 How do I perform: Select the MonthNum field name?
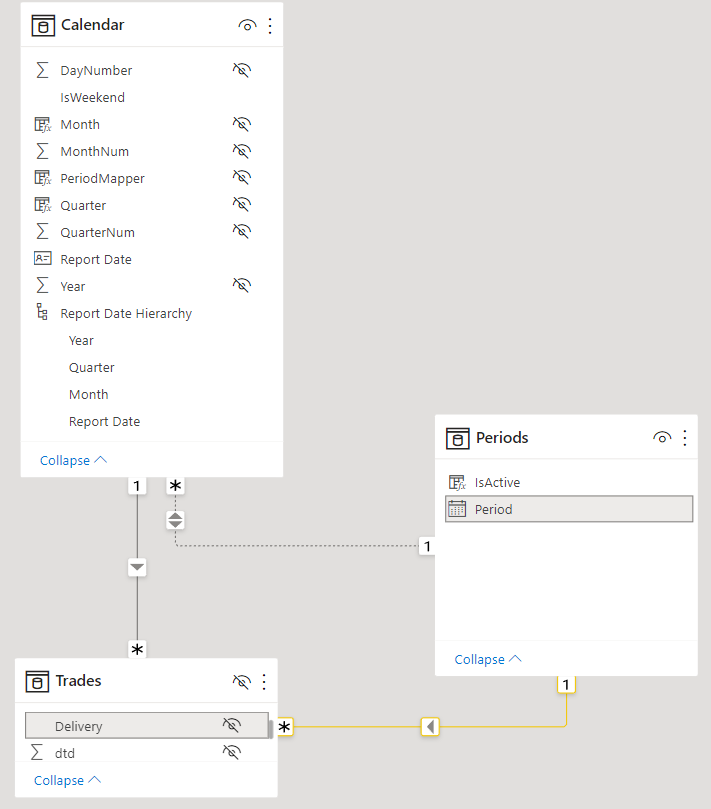[94, 152]
